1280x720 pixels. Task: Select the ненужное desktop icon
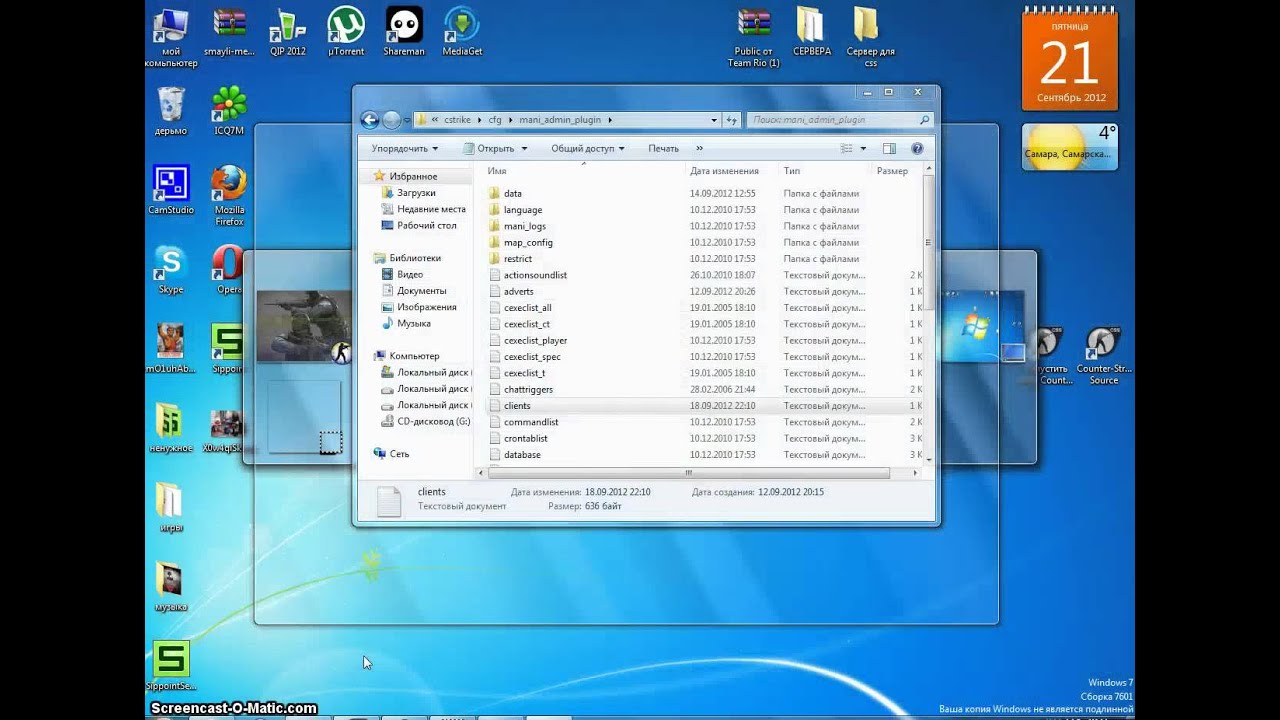(171, 428)
